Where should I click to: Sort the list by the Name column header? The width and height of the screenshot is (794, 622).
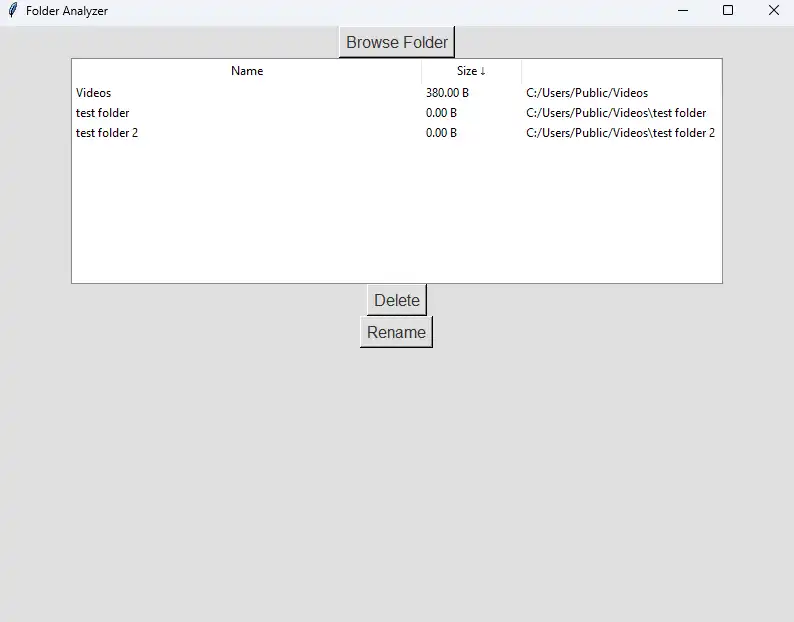247,71
